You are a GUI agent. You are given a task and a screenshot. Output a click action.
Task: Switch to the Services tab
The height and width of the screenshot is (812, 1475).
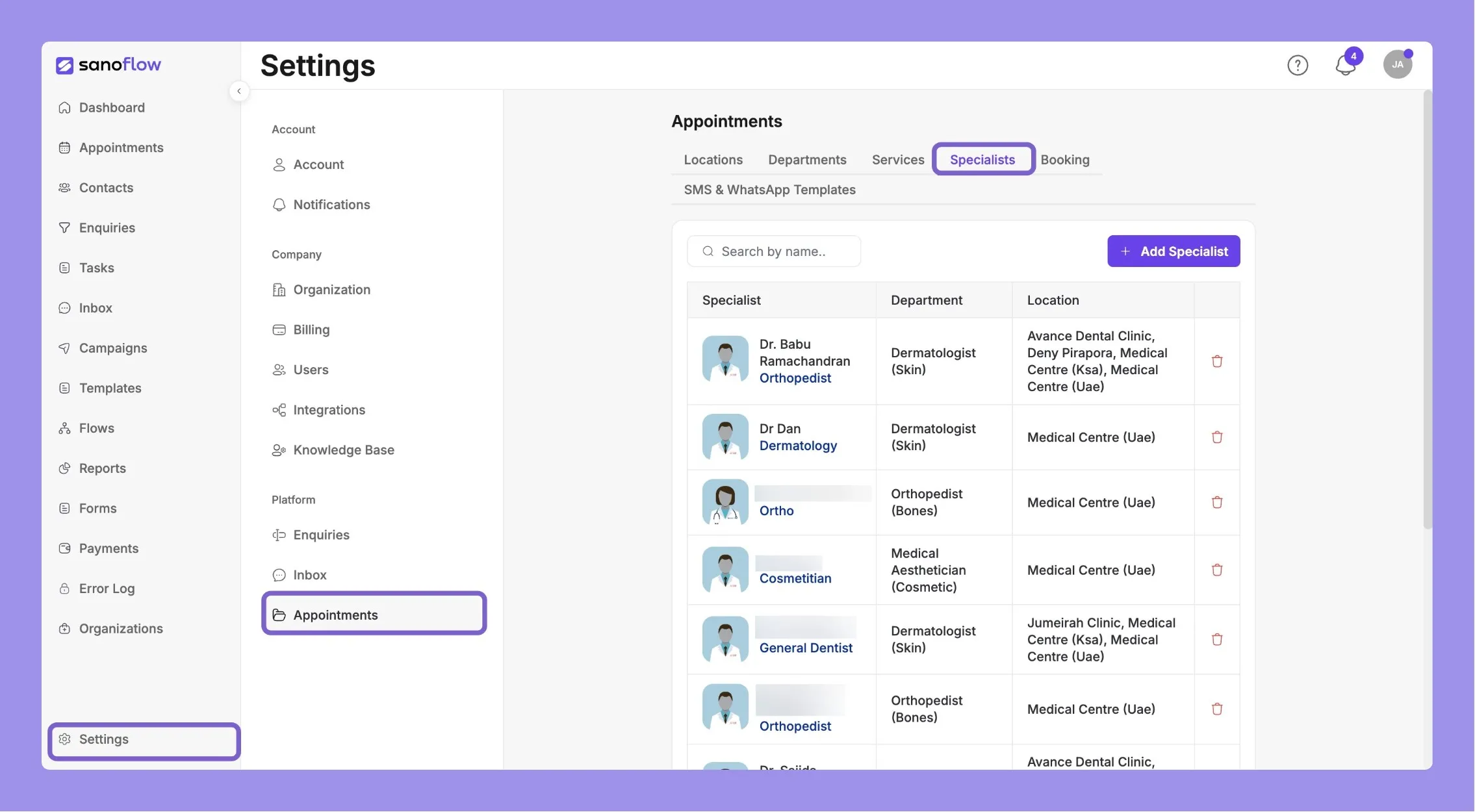coord(897,160)
